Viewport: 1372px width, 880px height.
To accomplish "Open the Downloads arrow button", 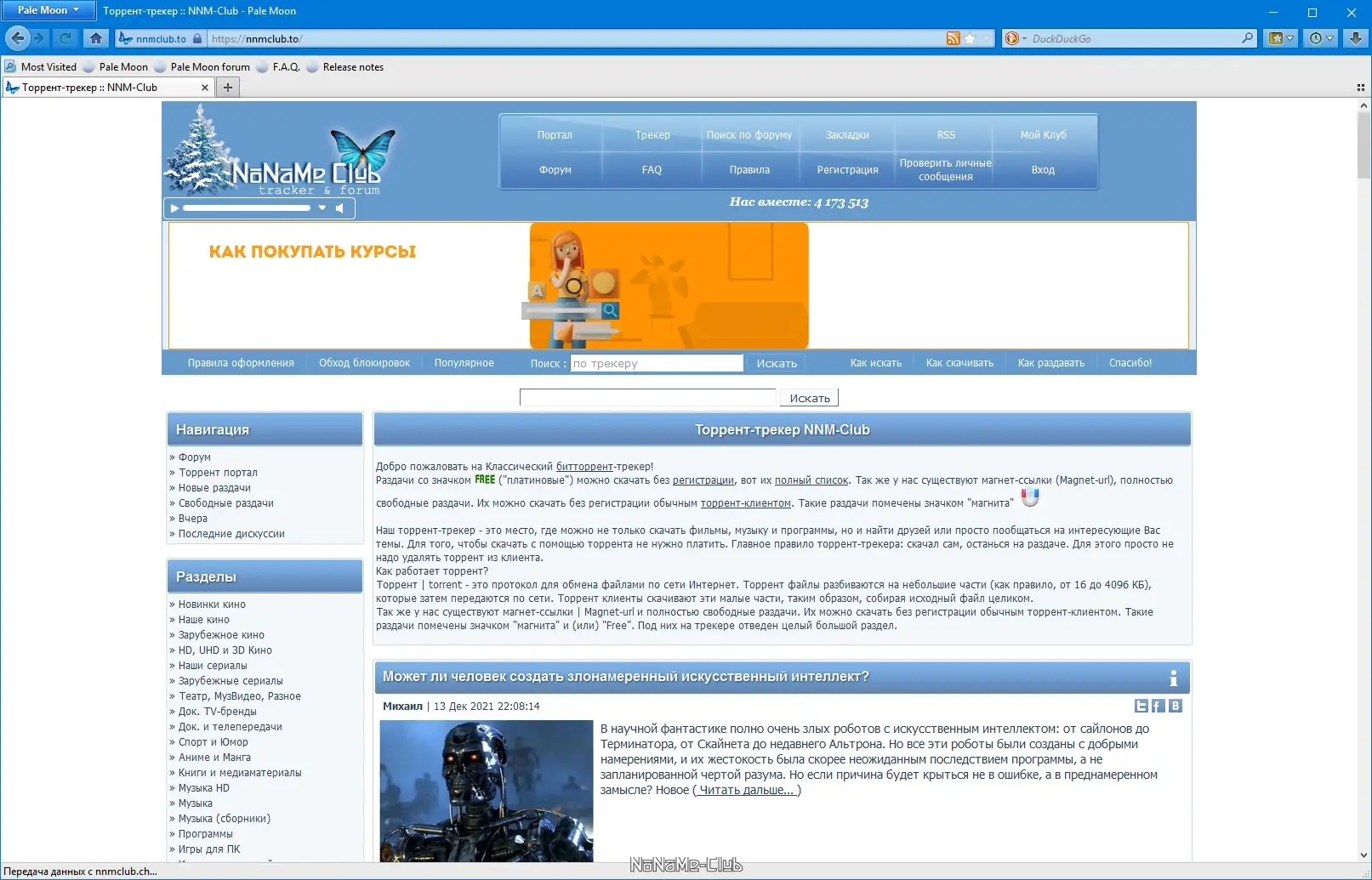I will (x=1356, y=38).
